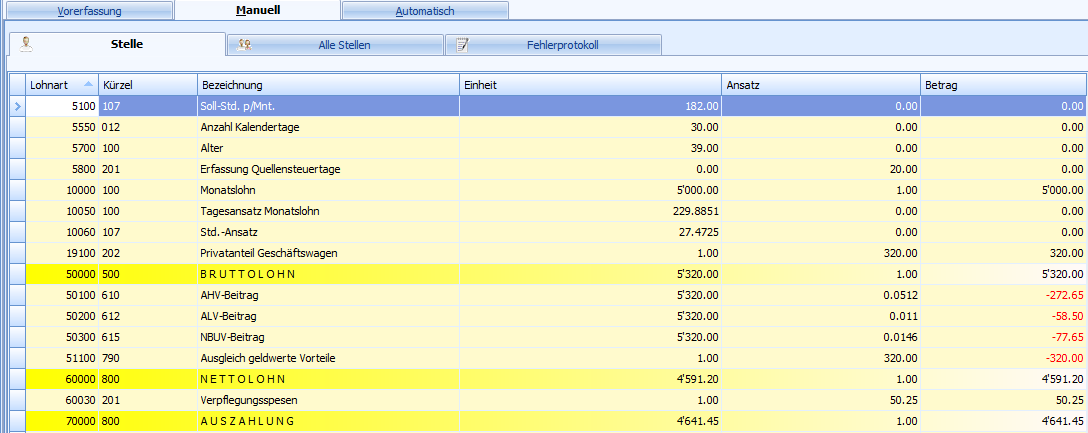
Task: Click the AUSZAHLUNG Betrag cell 4'641.45
Action: (1057, 421)
